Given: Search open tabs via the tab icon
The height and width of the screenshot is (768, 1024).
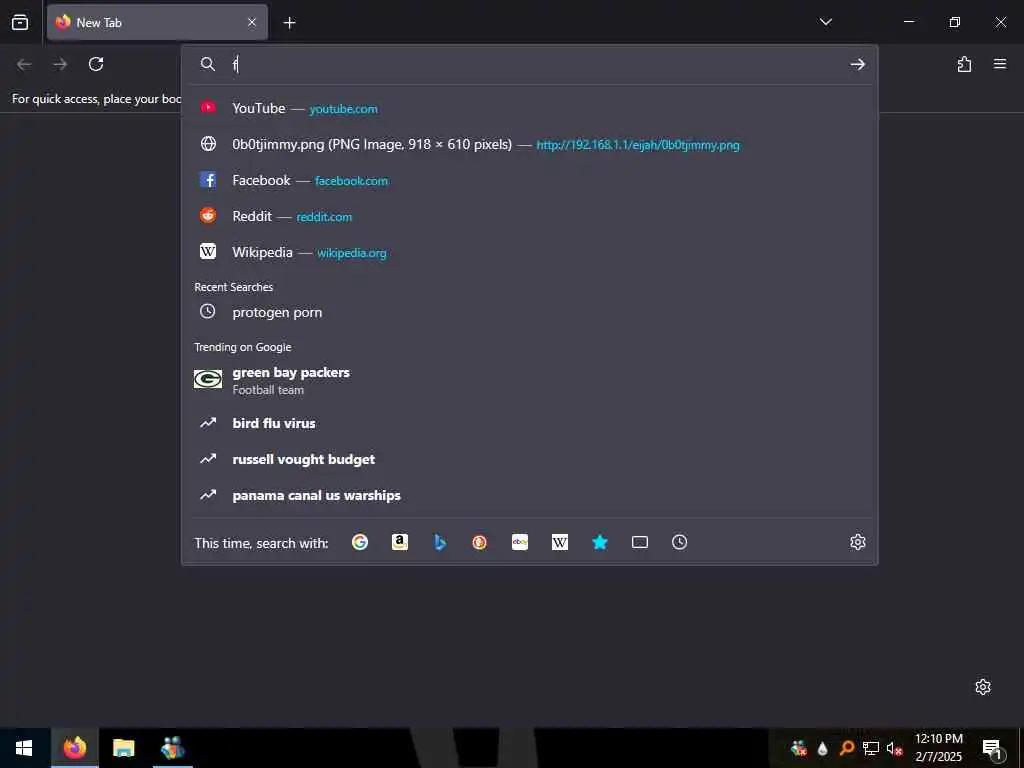Looking at the screenshot, I should click(640, 542).
